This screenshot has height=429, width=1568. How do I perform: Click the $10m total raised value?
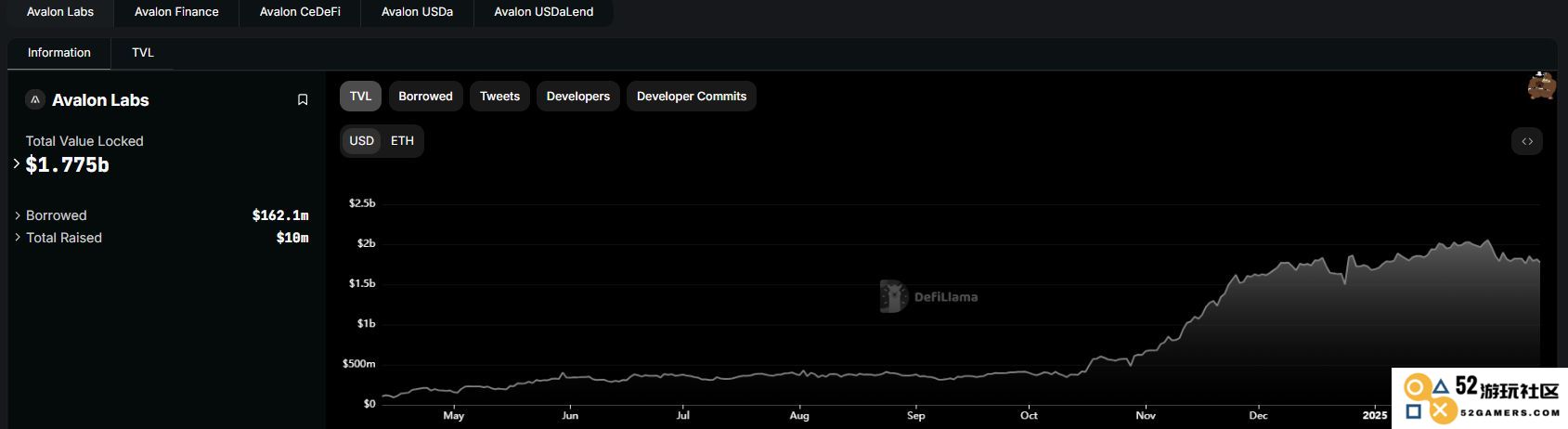pos(292,238)
